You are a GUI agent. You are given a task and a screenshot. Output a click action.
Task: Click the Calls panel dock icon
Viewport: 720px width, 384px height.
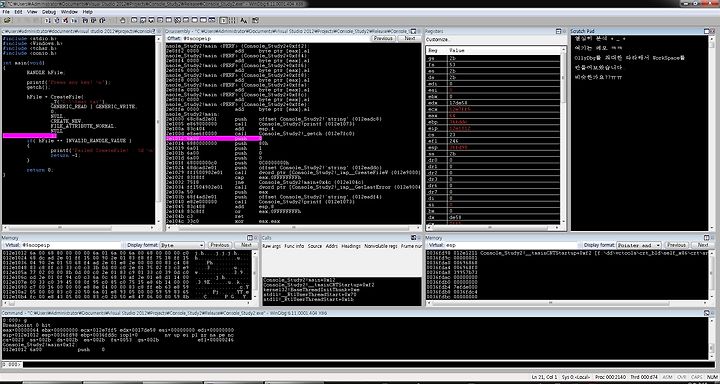tap(413, 238)
